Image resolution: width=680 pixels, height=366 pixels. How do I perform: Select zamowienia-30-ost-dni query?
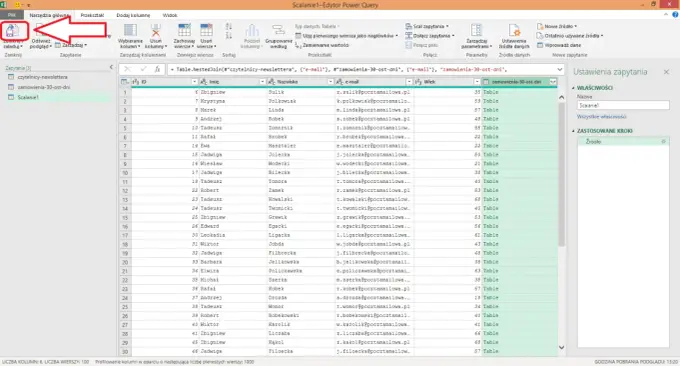click(x=43, y=87)
